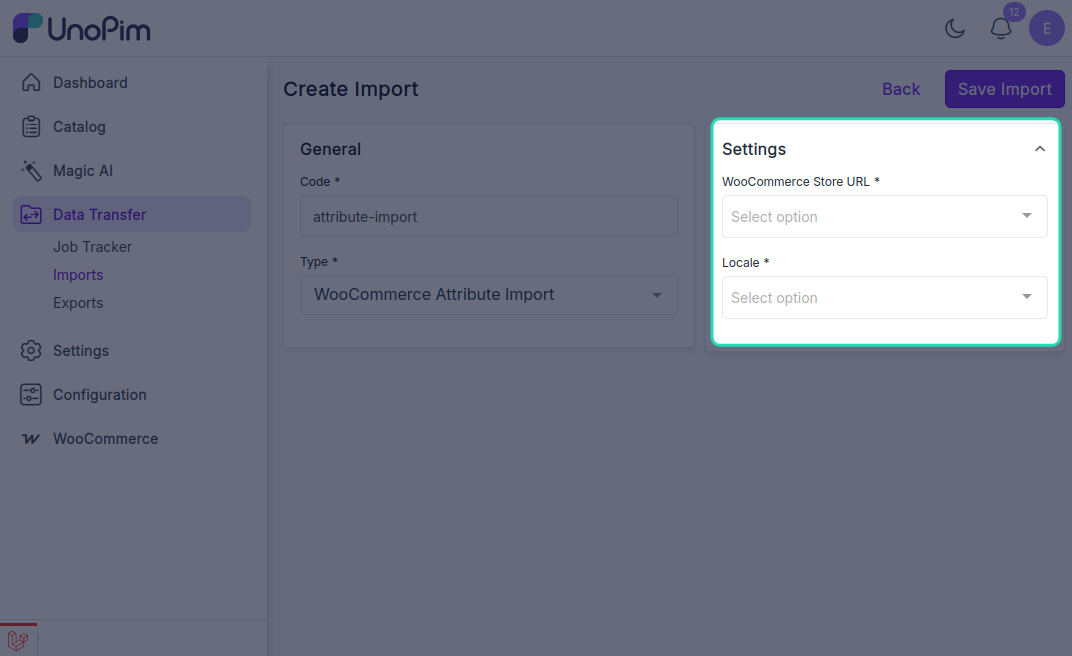Image resolution: width=1072 pixels, height=656 pixels.
Task: Open the Laravel debug bar icon
Action: (18, 640)
